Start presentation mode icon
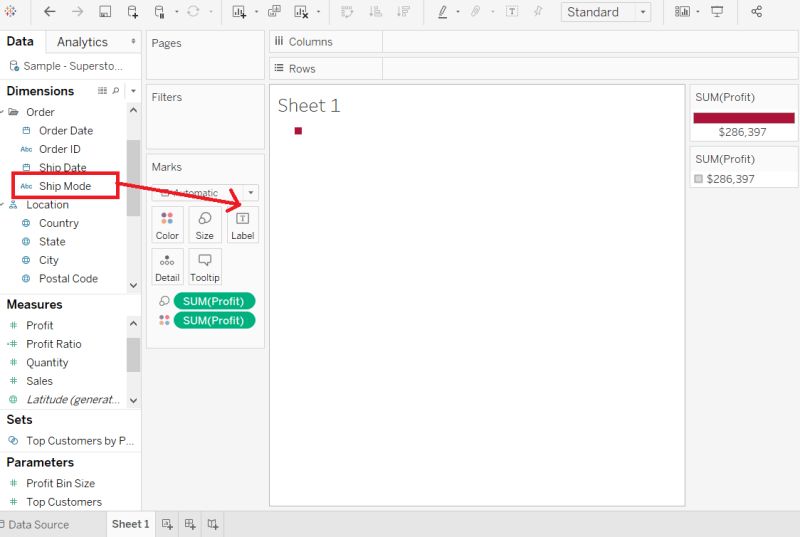800x537 pixels. 717,11
